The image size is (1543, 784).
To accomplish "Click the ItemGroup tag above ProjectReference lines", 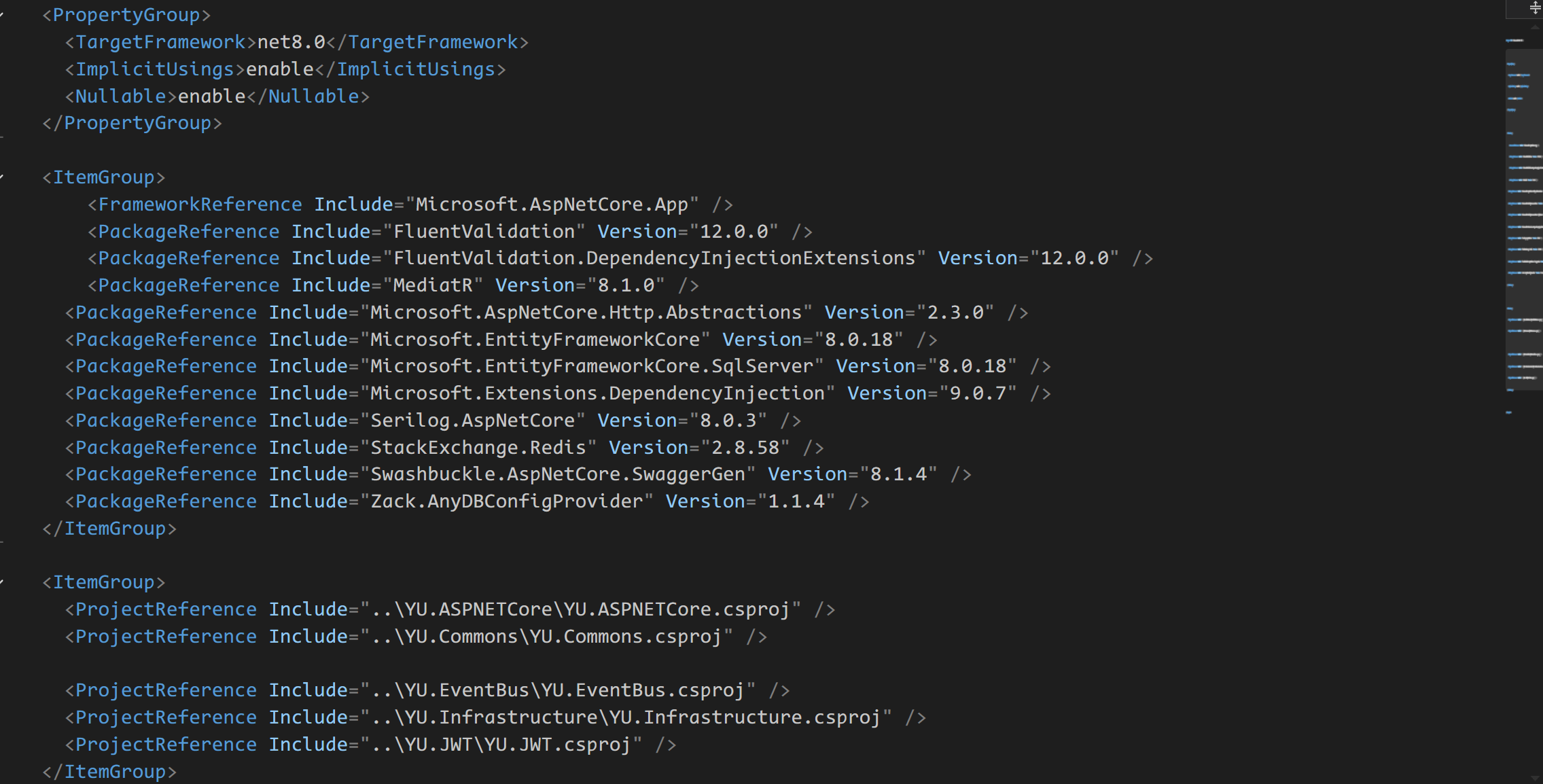I will (x=104, y=582).
